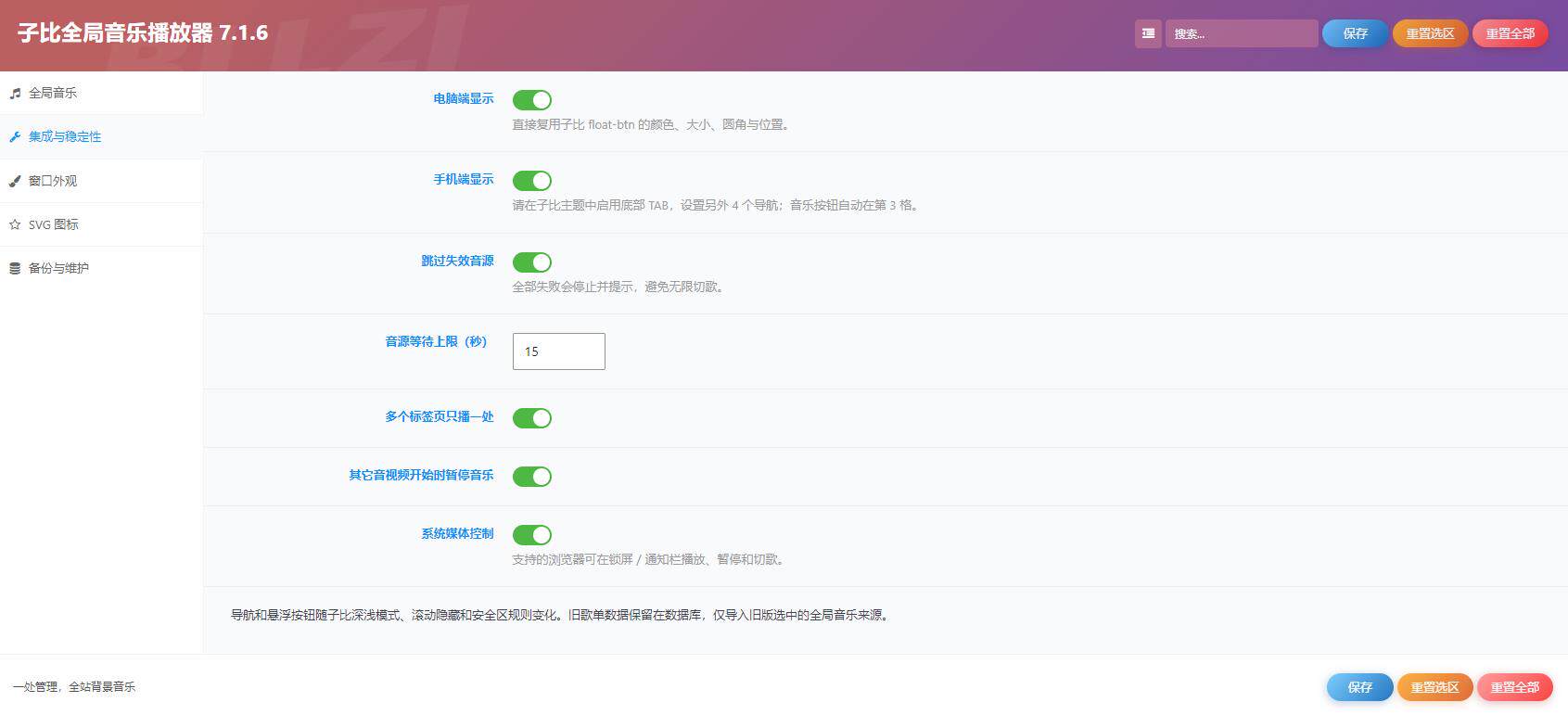Click the expand-all options icon near search
This screenshot has width=1568, height=715.
(1148, 33)
